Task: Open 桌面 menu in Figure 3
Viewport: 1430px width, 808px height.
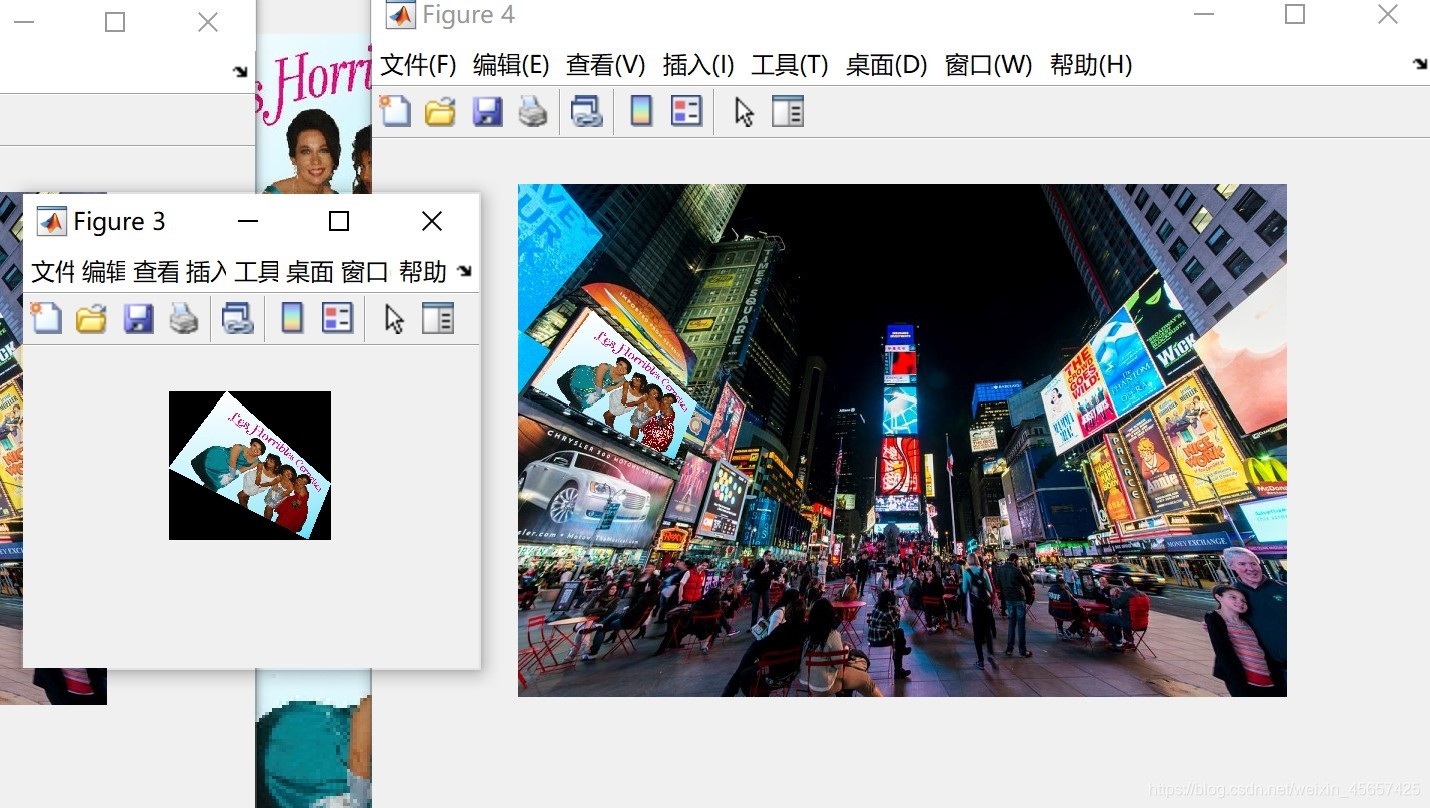Action: click(x=310, y=272)
